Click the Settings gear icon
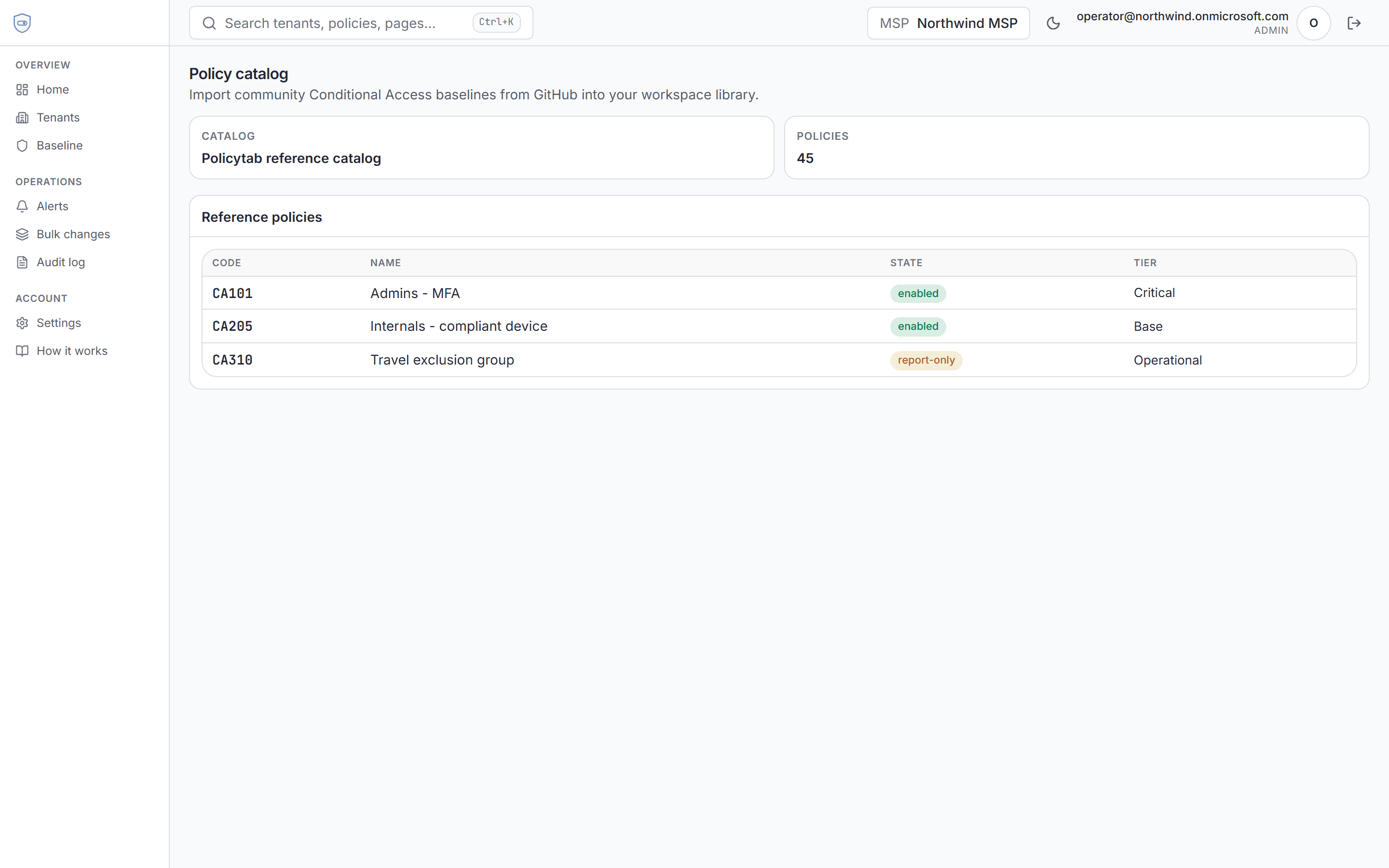The height and width of the screenshot is (868, 1389). [x=22, y=323]
